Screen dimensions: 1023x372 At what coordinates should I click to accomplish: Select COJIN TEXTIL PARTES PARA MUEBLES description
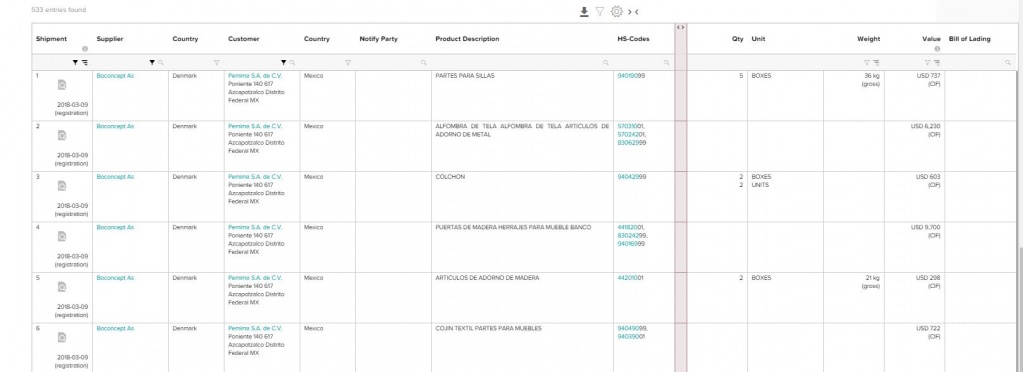tap(488, 328)
